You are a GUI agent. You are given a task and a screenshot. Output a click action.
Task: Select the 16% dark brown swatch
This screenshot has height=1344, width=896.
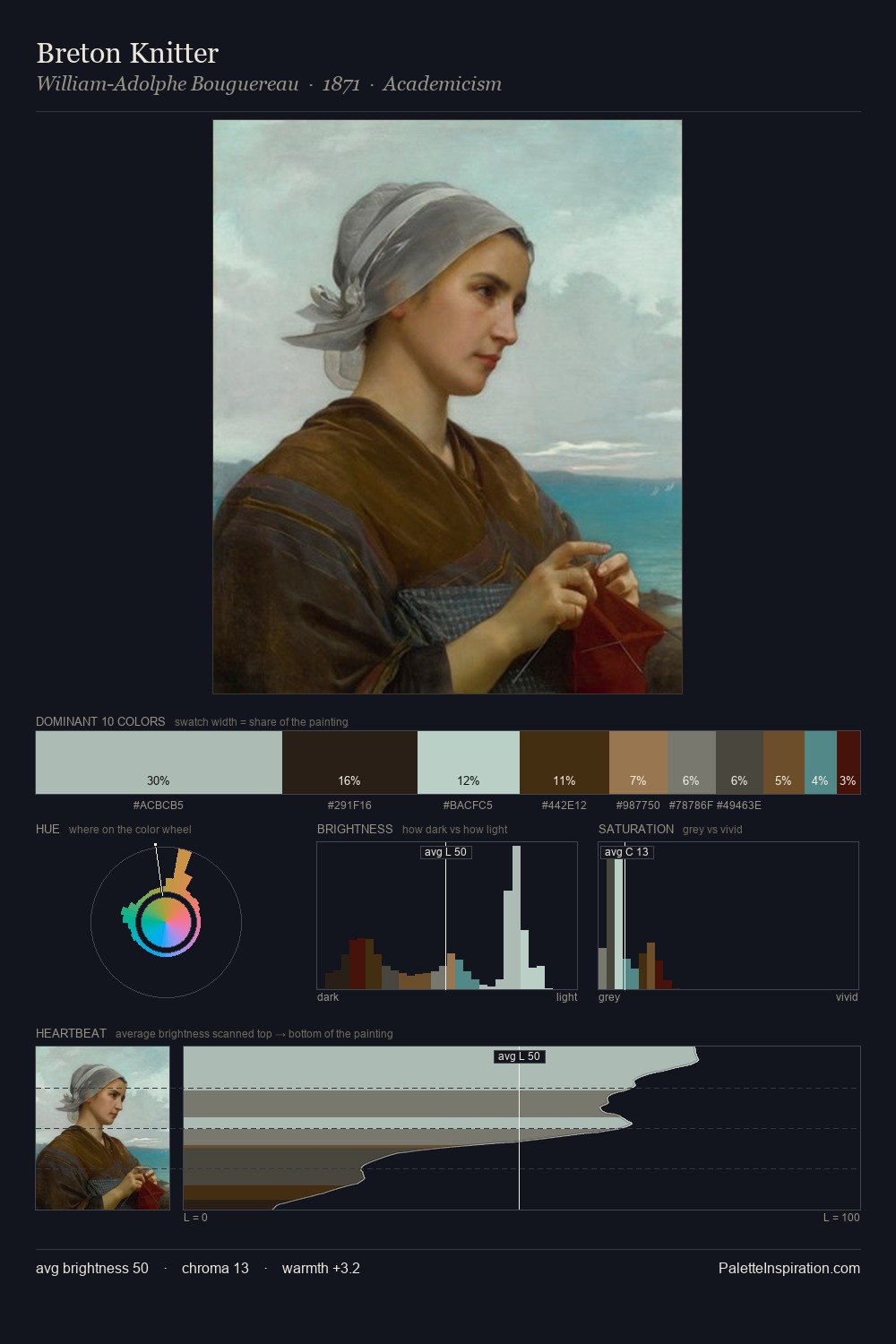point(349,762)
